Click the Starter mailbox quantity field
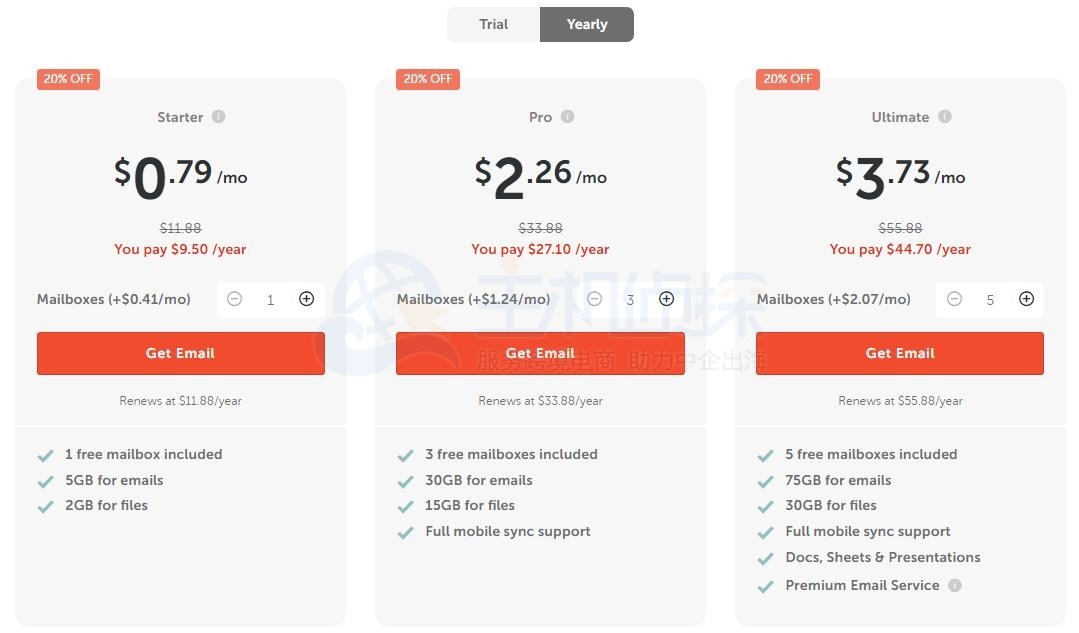1079x633 pixels. (270, 300)
